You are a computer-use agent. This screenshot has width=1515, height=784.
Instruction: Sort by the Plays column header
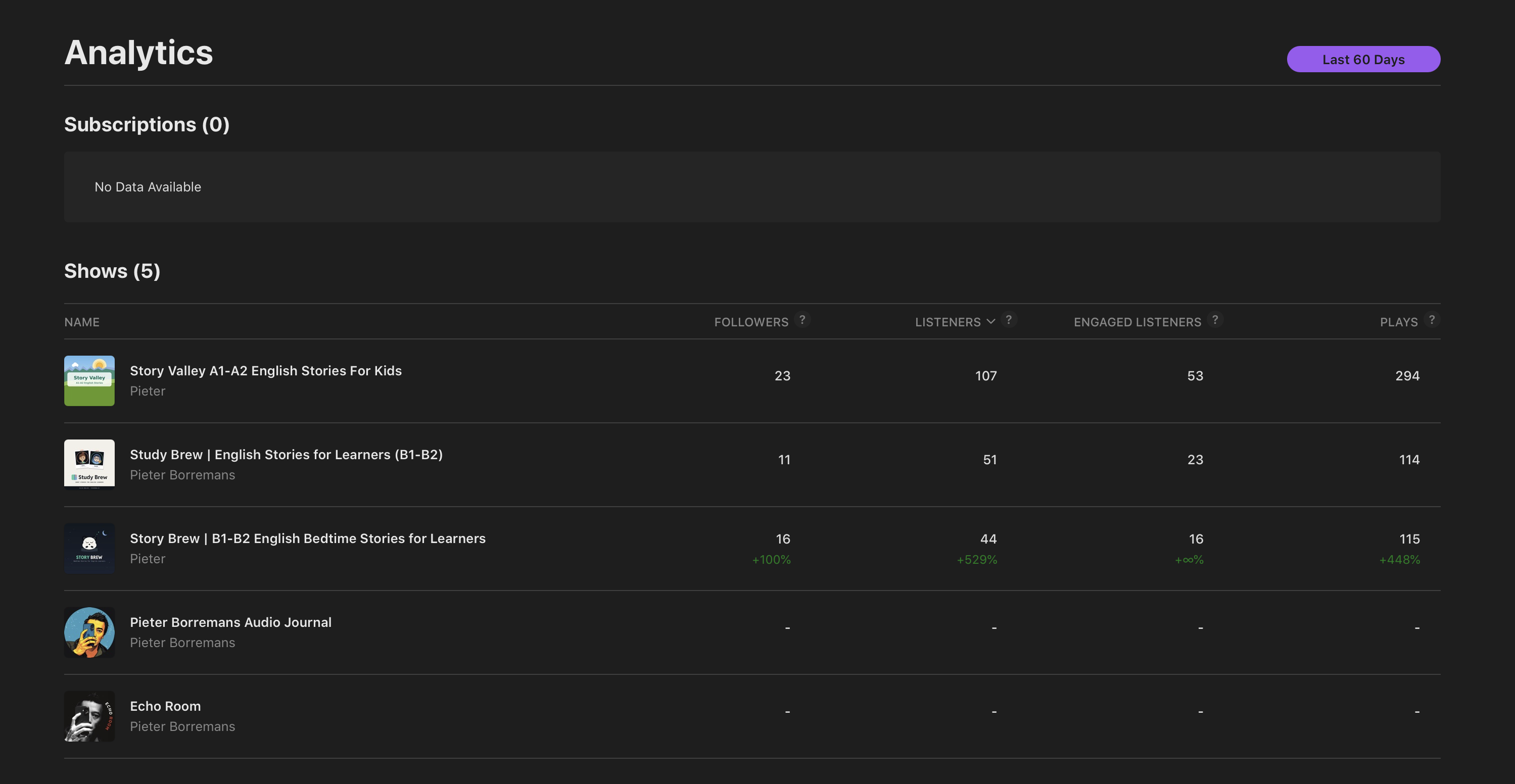click(x=1399, y=322)
